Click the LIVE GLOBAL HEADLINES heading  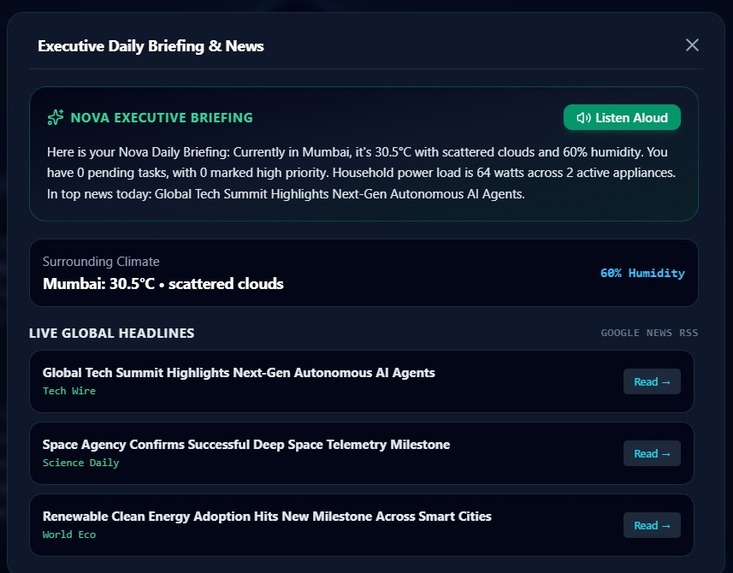pos(112,333)
